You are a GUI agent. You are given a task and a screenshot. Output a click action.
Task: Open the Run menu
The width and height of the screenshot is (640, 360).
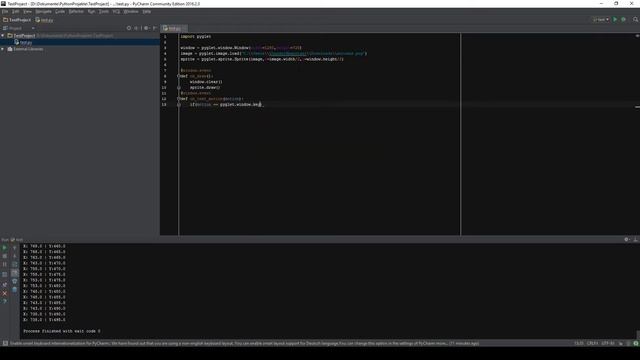[x=91, y=11]
